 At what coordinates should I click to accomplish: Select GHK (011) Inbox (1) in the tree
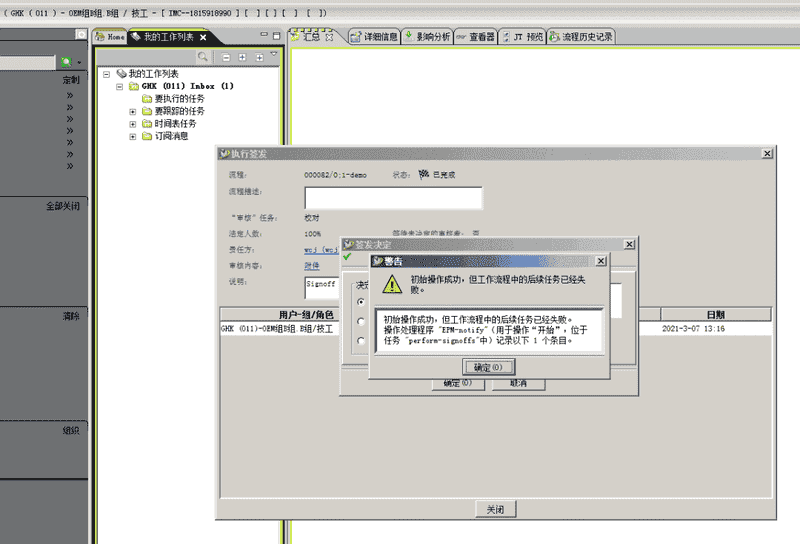tap(187, 86)
